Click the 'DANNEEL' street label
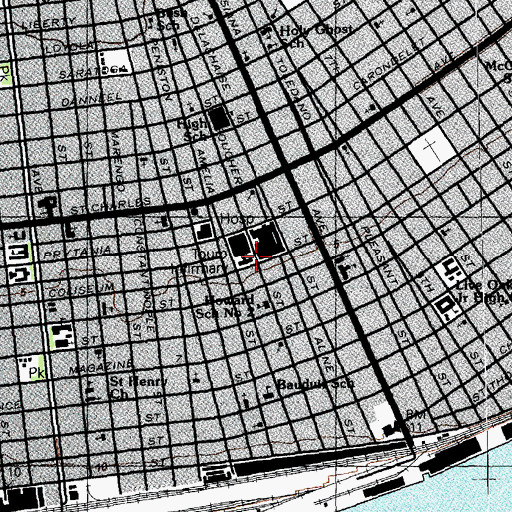Screen dimensions: 512x512 92,99
